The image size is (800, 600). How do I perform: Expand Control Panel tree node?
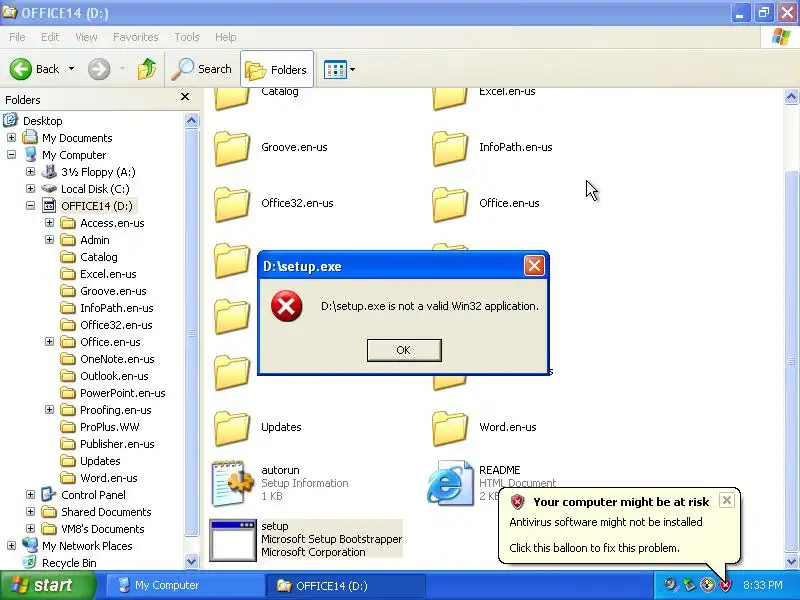click(31, 495)
